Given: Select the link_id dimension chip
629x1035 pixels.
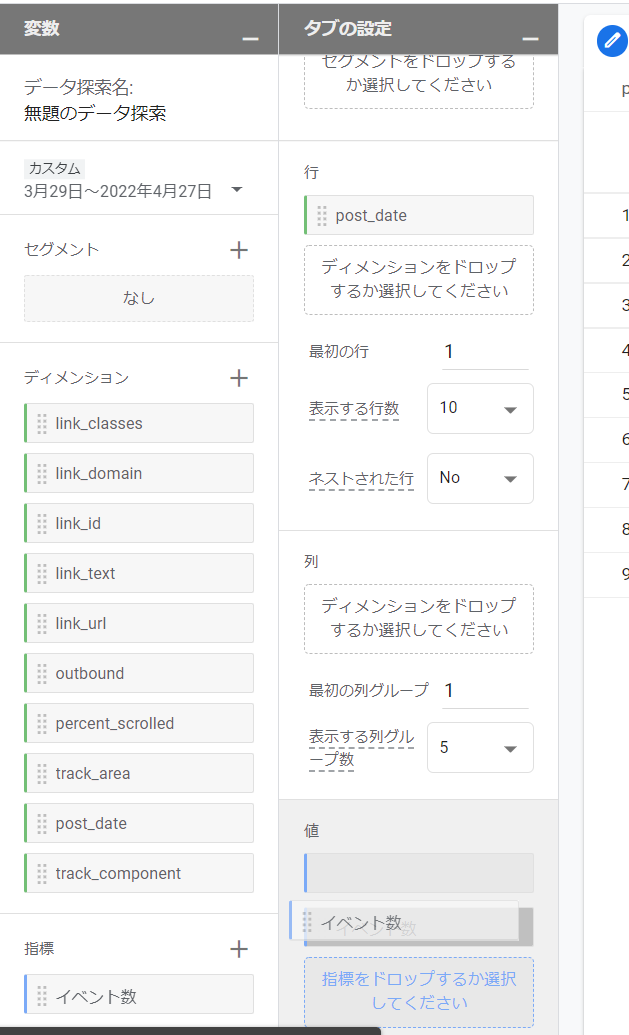Looking at the screenshot, I should coord(139,523).
